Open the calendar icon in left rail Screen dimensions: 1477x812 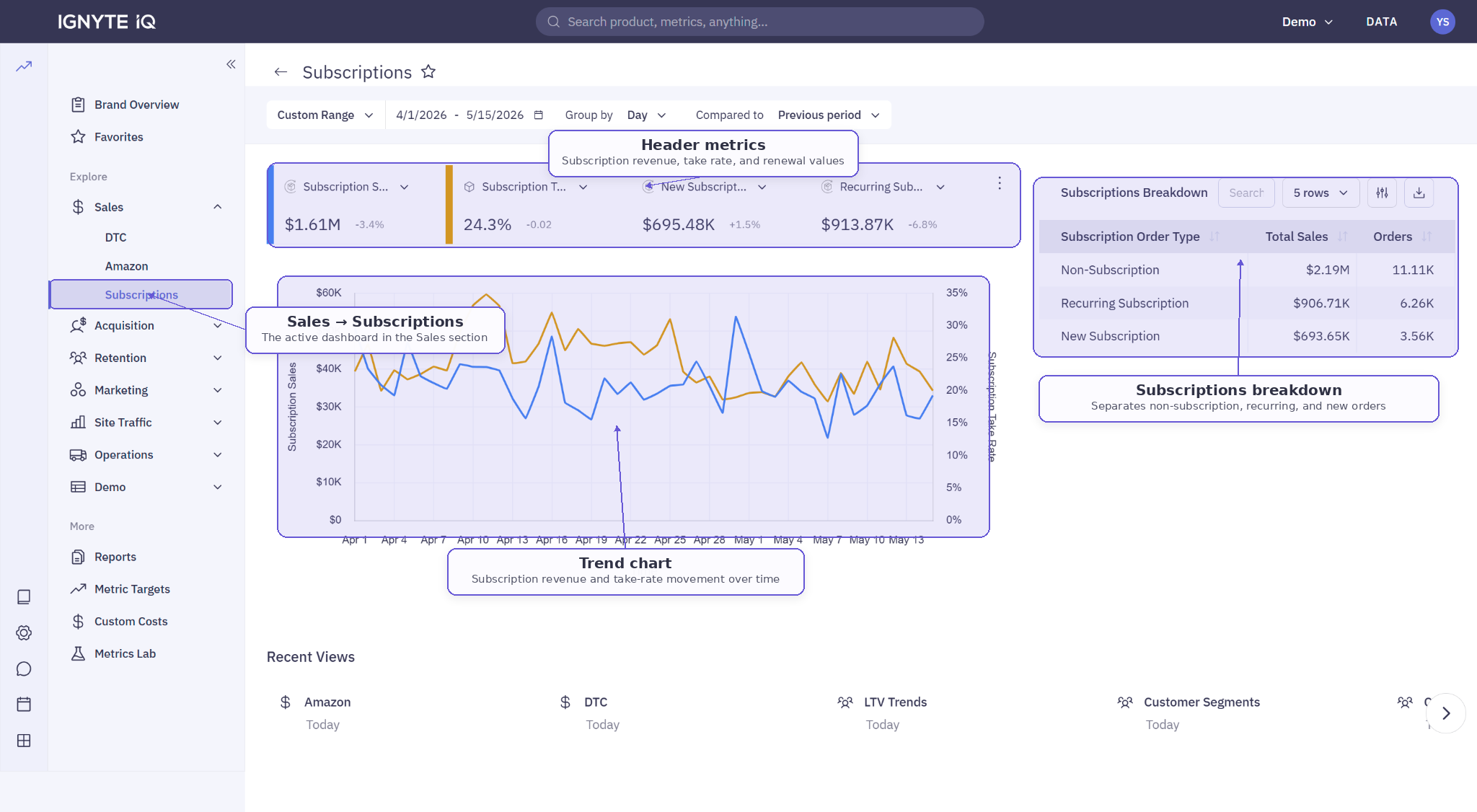coord(24,705)
